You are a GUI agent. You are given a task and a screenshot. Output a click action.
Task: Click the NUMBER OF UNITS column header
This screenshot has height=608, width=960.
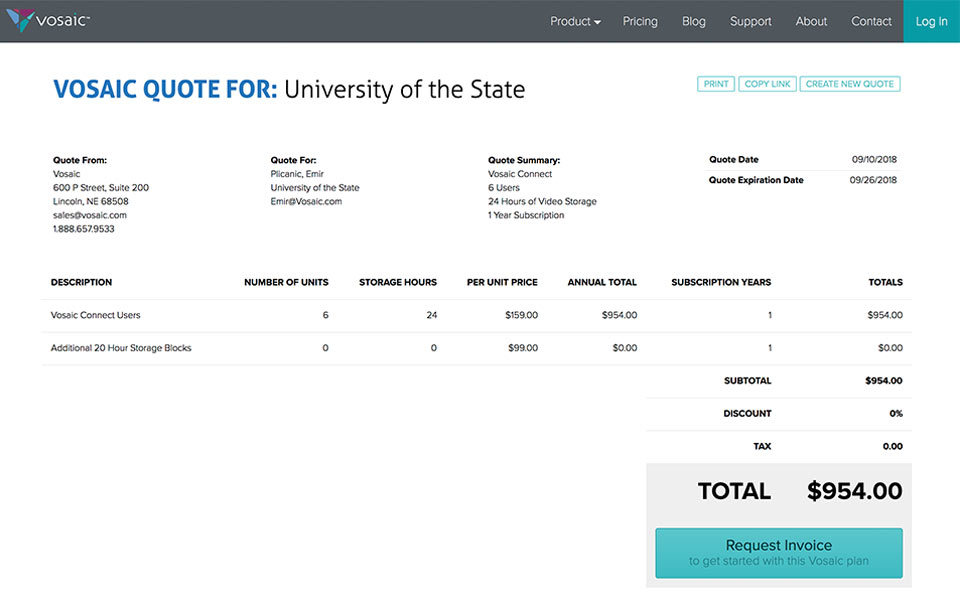coord(286,282)
